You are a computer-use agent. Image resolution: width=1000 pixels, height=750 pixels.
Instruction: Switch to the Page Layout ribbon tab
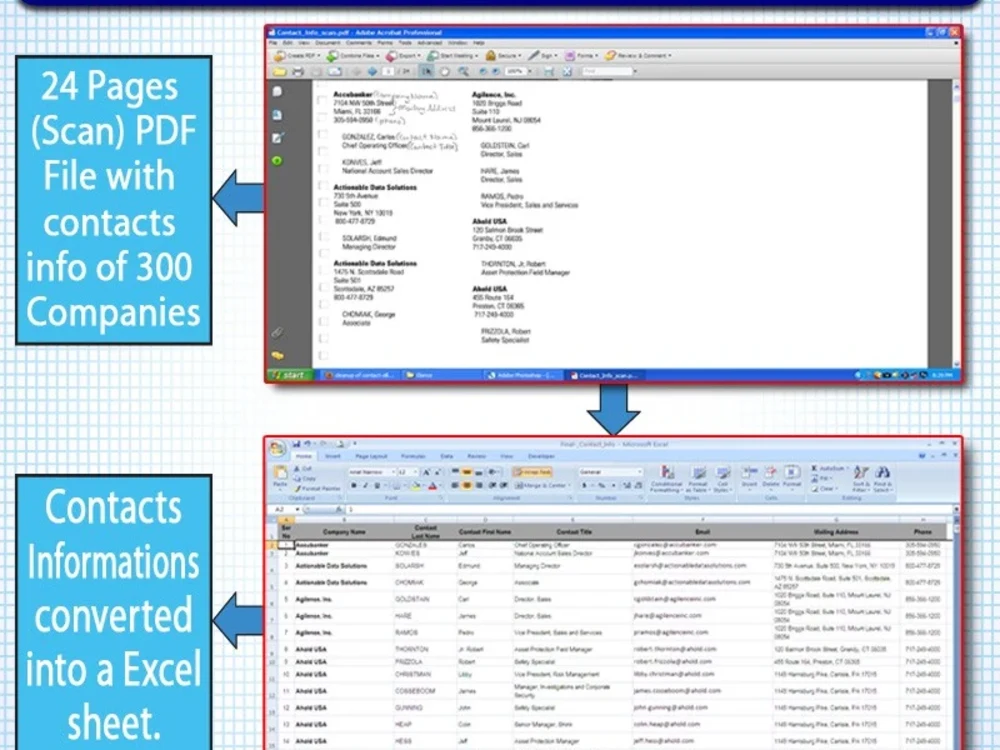(x=371, y=457)
